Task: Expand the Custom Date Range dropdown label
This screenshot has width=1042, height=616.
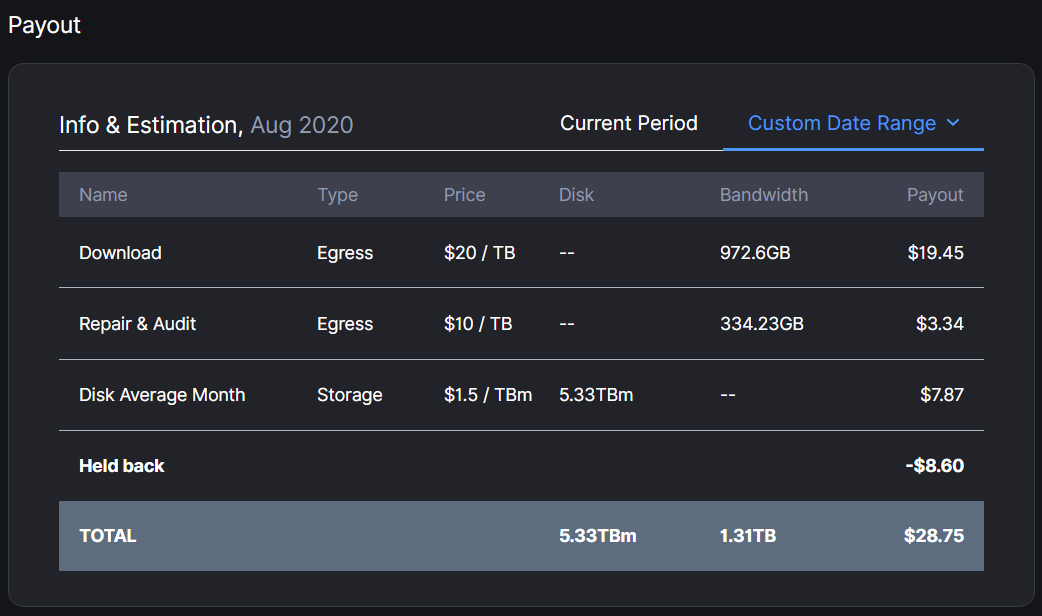Action: pyautogui.click(x=841, y=123)
